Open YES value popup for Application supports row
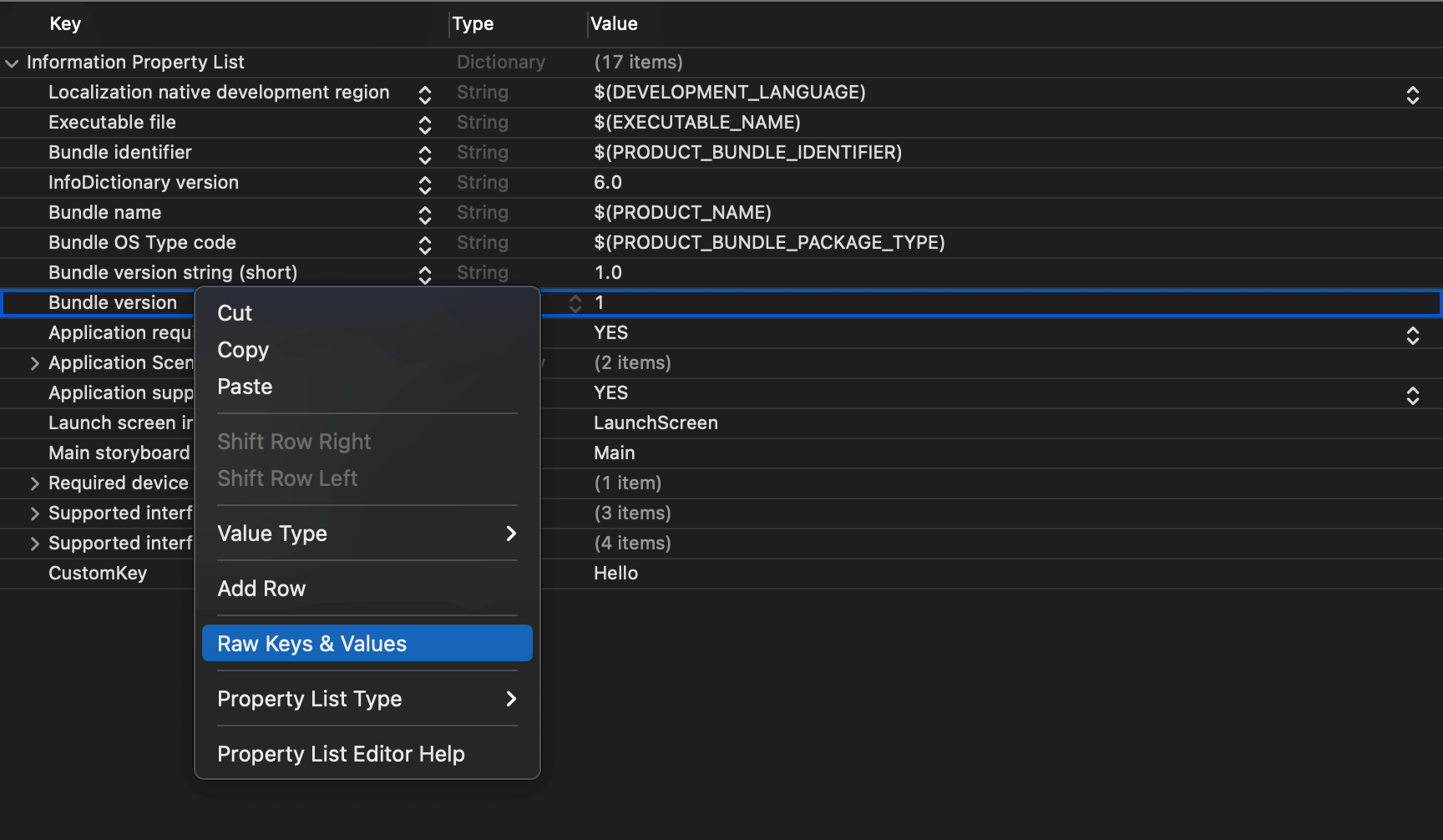The image size is (1443, 840). [x=1412, y=395]
